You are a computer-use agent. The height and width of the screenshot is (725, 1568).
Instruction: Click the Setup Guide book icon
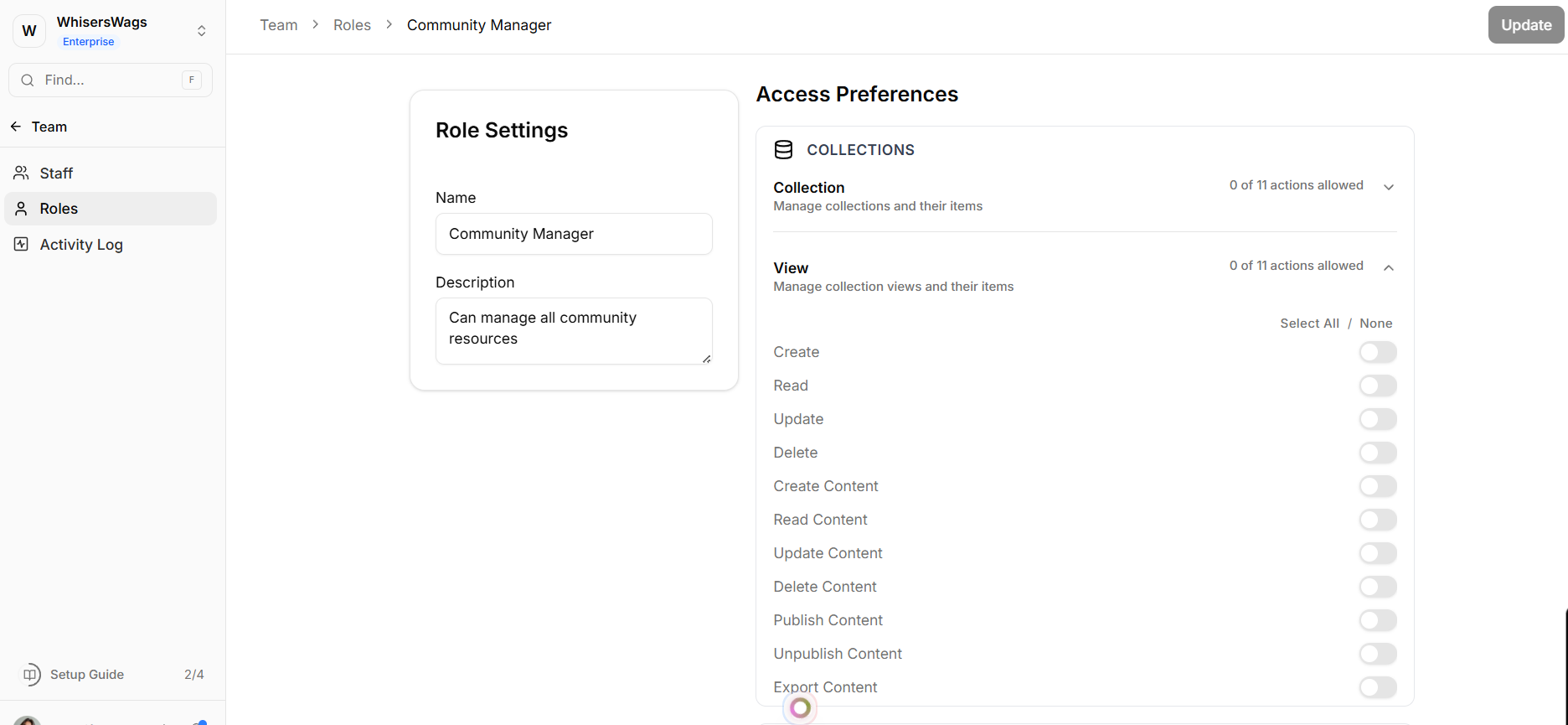tap(31, 675)
